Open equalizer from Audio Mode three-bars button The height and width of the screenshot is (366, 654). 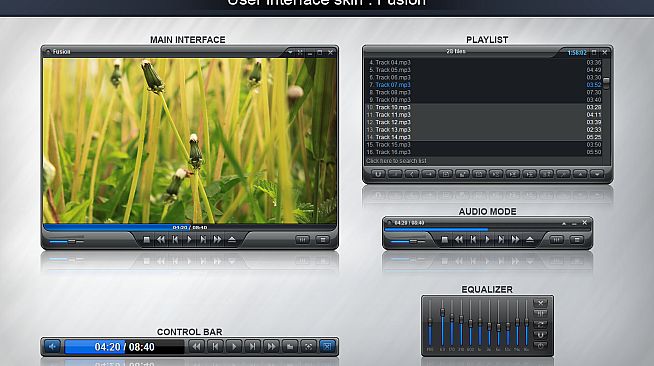556,240
